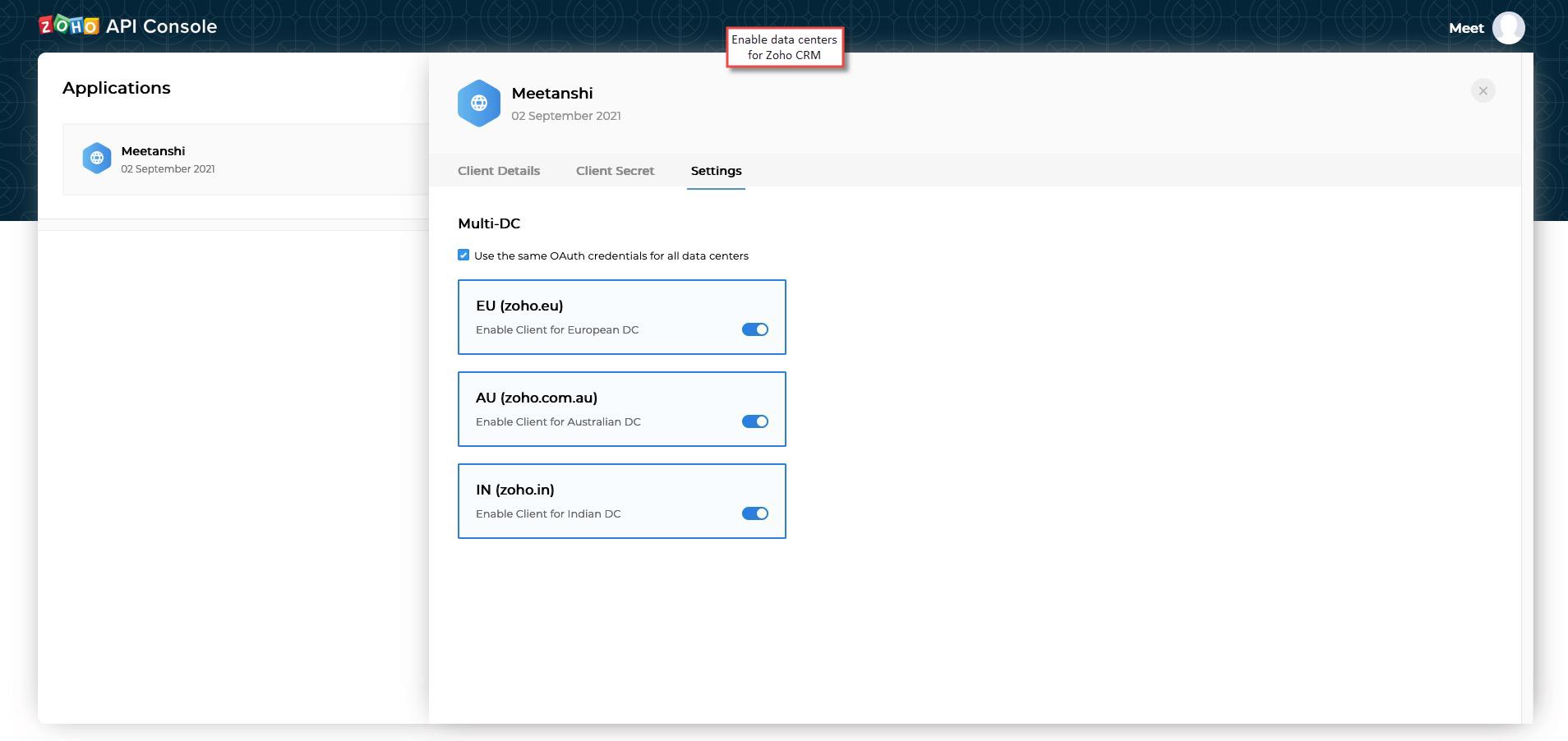Click the Meetanshi hexagon icon in Applications list
Viewport: 1568px width, 741px height.
97,158
